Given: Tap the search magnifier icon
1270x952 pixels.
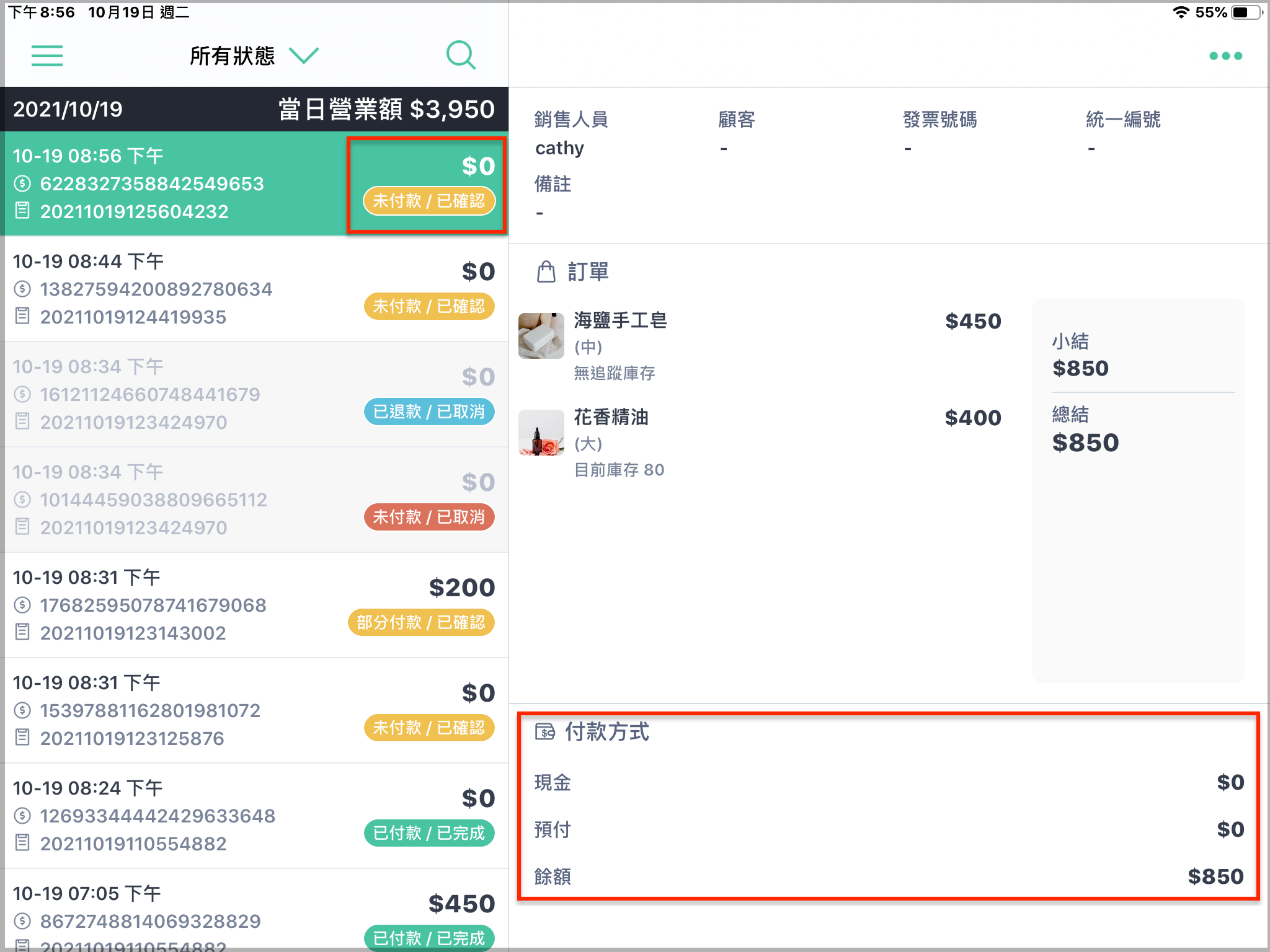Looking at the screenshot, I should tap(461, 56).
